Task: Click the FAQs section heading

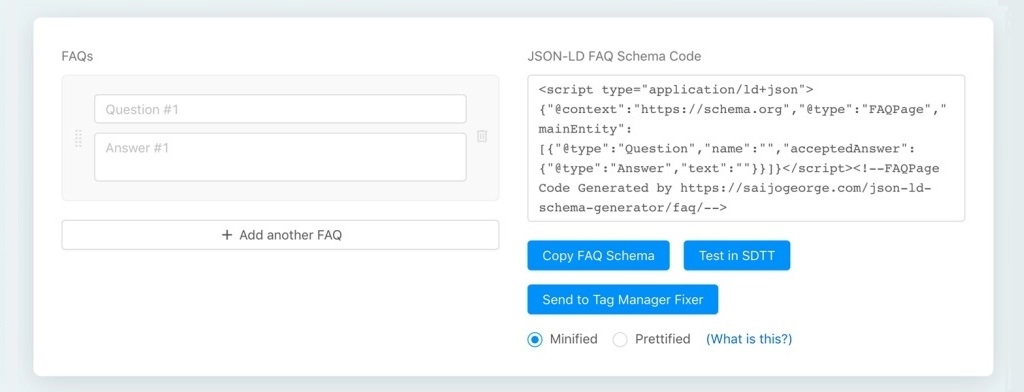Action: click(77, 56)
